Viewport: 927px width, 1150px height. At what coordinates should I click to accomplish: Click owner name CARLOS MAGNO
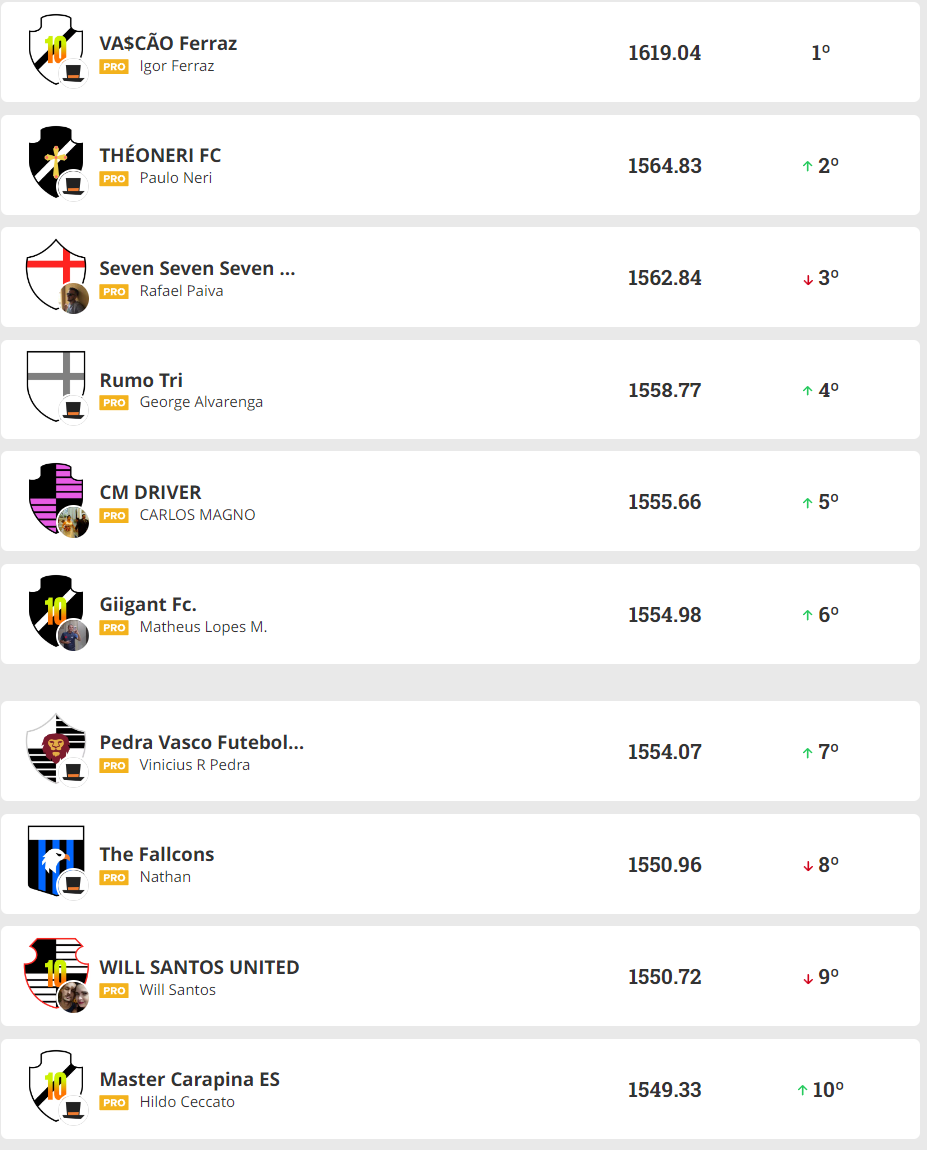tap(197, 515)
